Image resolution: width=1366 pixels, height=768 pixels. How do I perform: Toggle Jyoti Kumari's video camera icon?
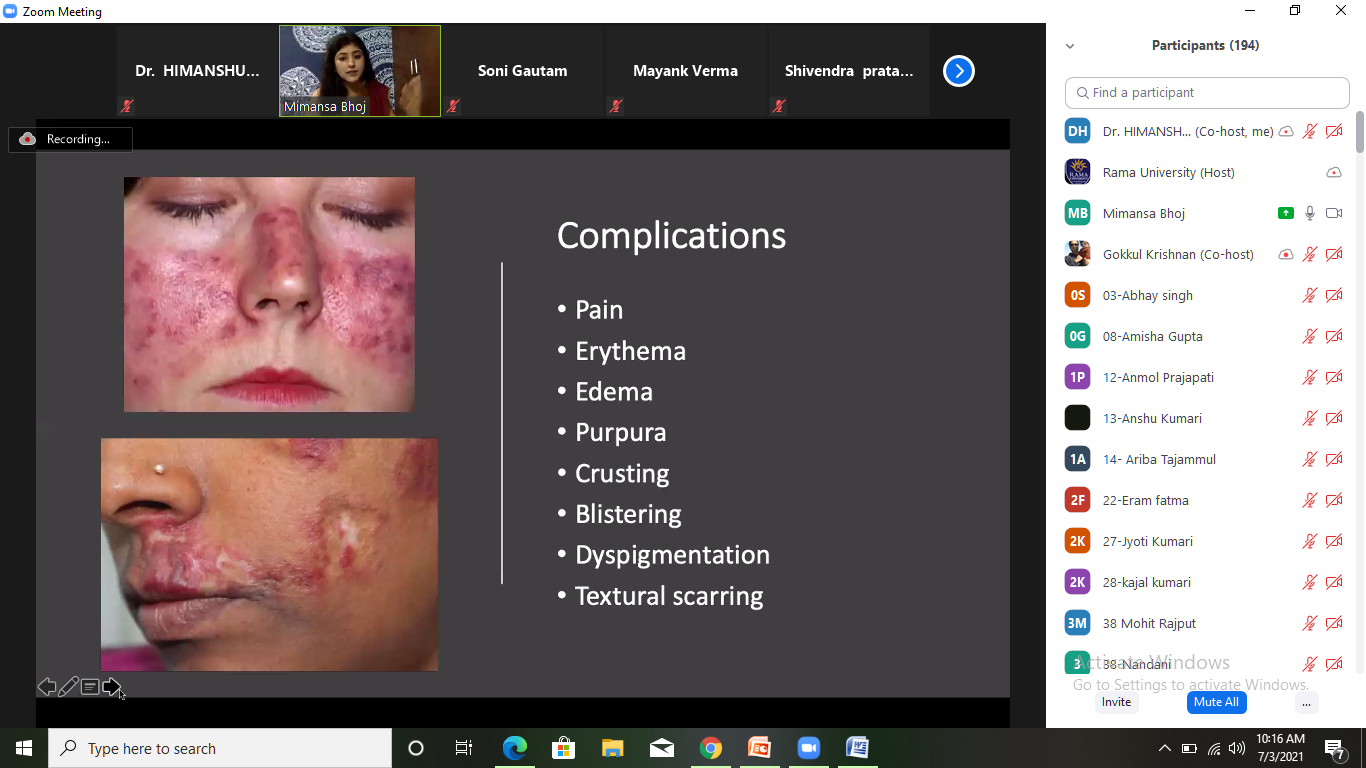(x=1334, y=541)
